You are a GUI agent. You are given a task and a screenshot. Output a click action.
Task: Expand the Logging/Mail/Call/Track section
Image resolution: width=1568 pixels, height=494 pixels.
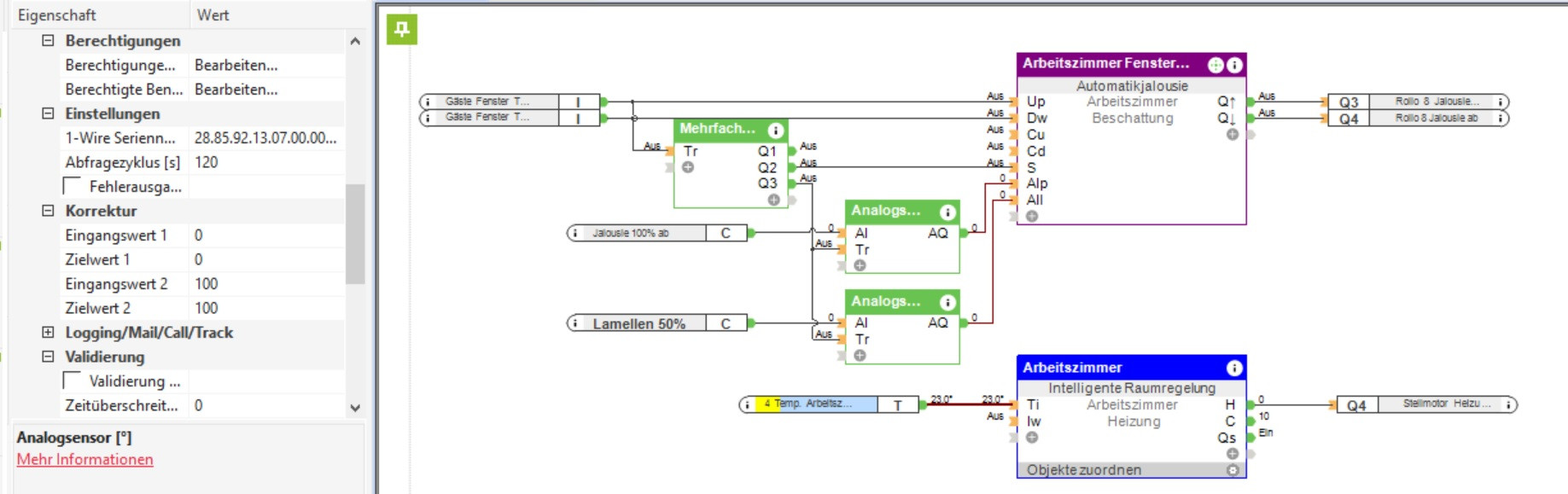[48, 332]
